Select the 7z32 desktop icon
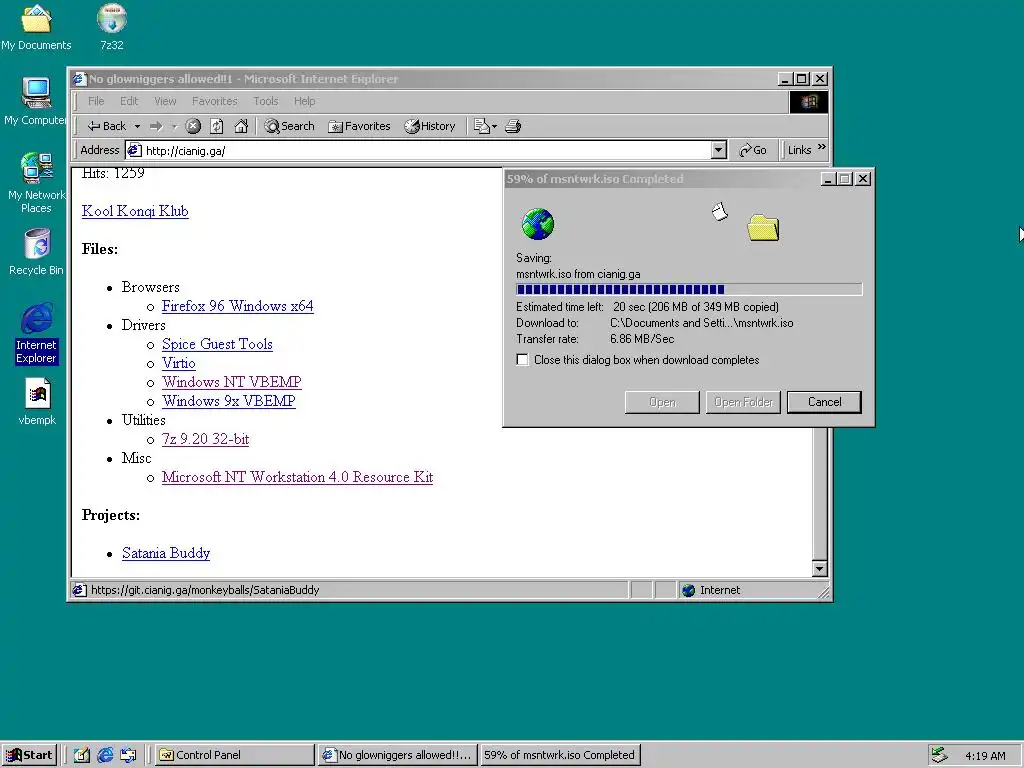Image resolution: width=1024 pixels, height=768 pixels. [x=112, y=27]
